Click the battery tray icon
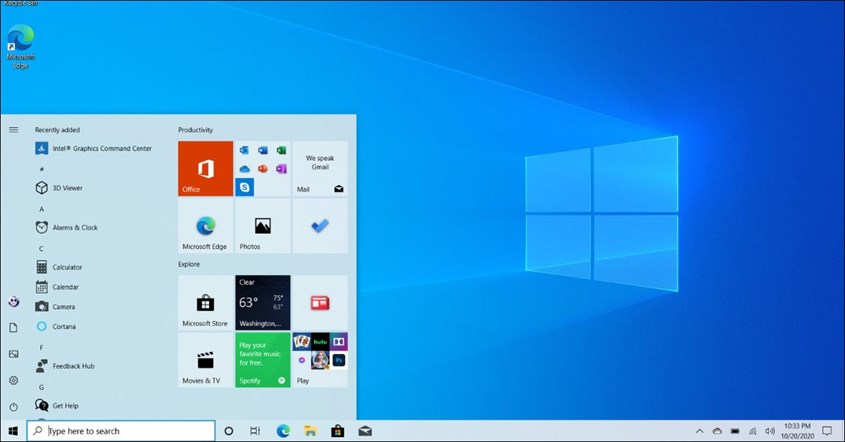 pyautogui.click(x=735, y=431)
